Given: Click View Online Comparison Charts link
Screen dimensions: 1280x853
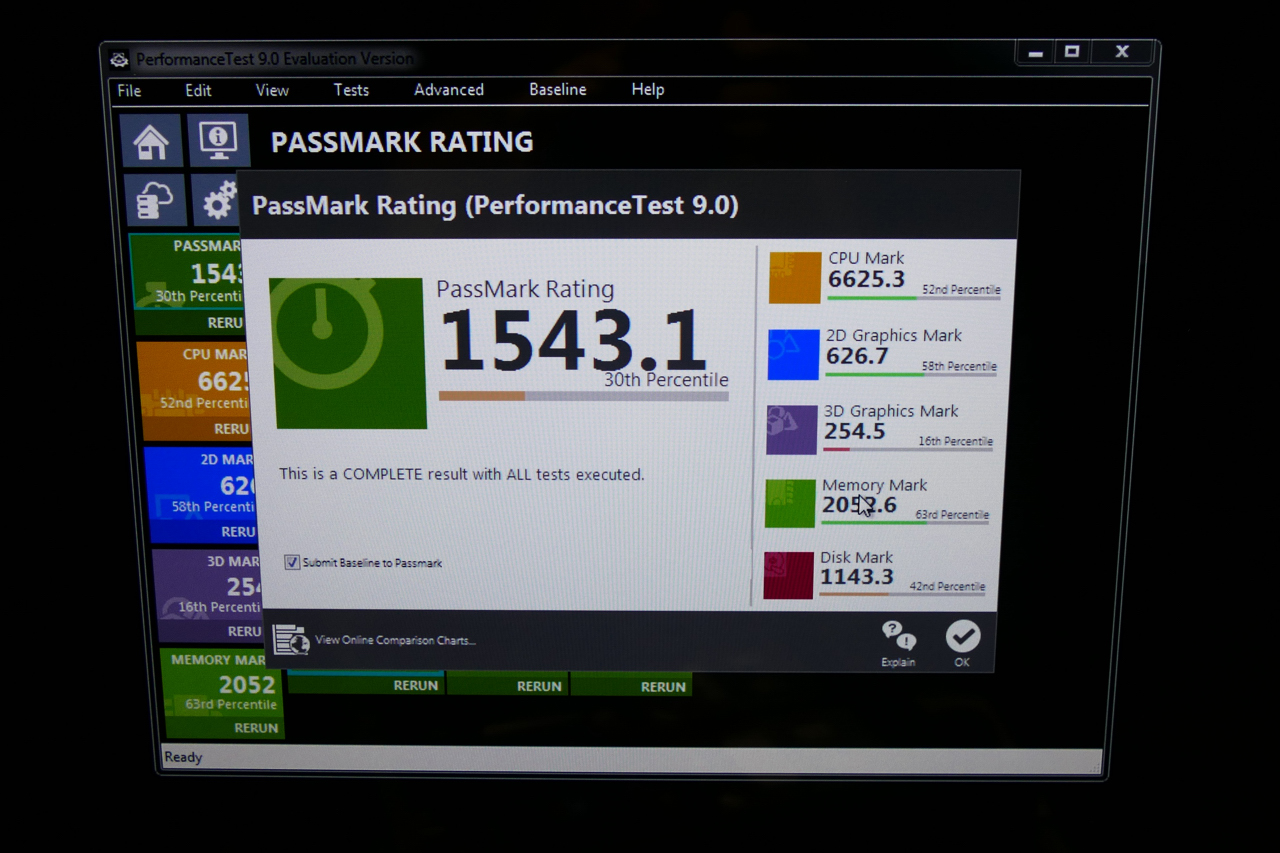Looking at the screenshot, I should [x=395, y=640].
